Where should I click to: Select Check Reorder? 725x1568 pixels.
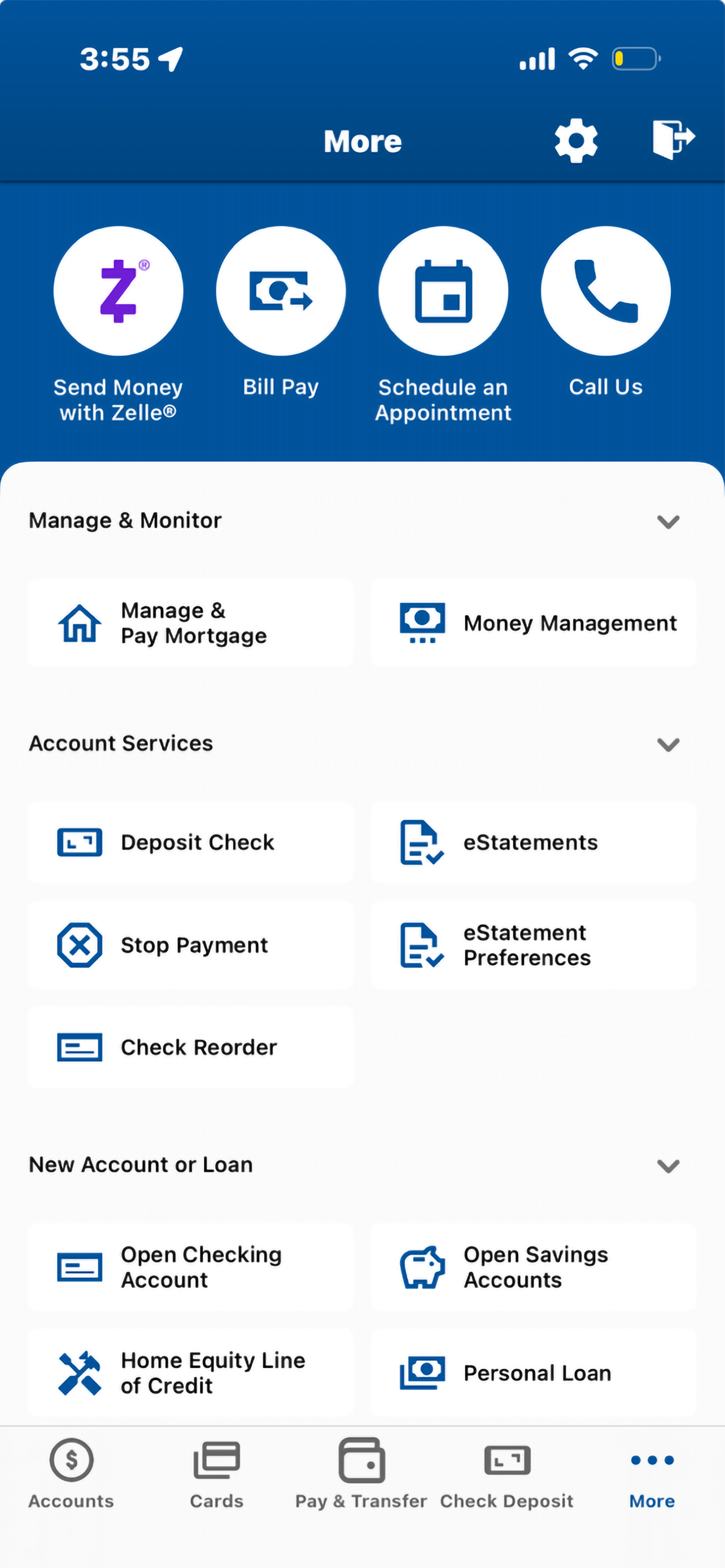click(x=190, y=1047)
